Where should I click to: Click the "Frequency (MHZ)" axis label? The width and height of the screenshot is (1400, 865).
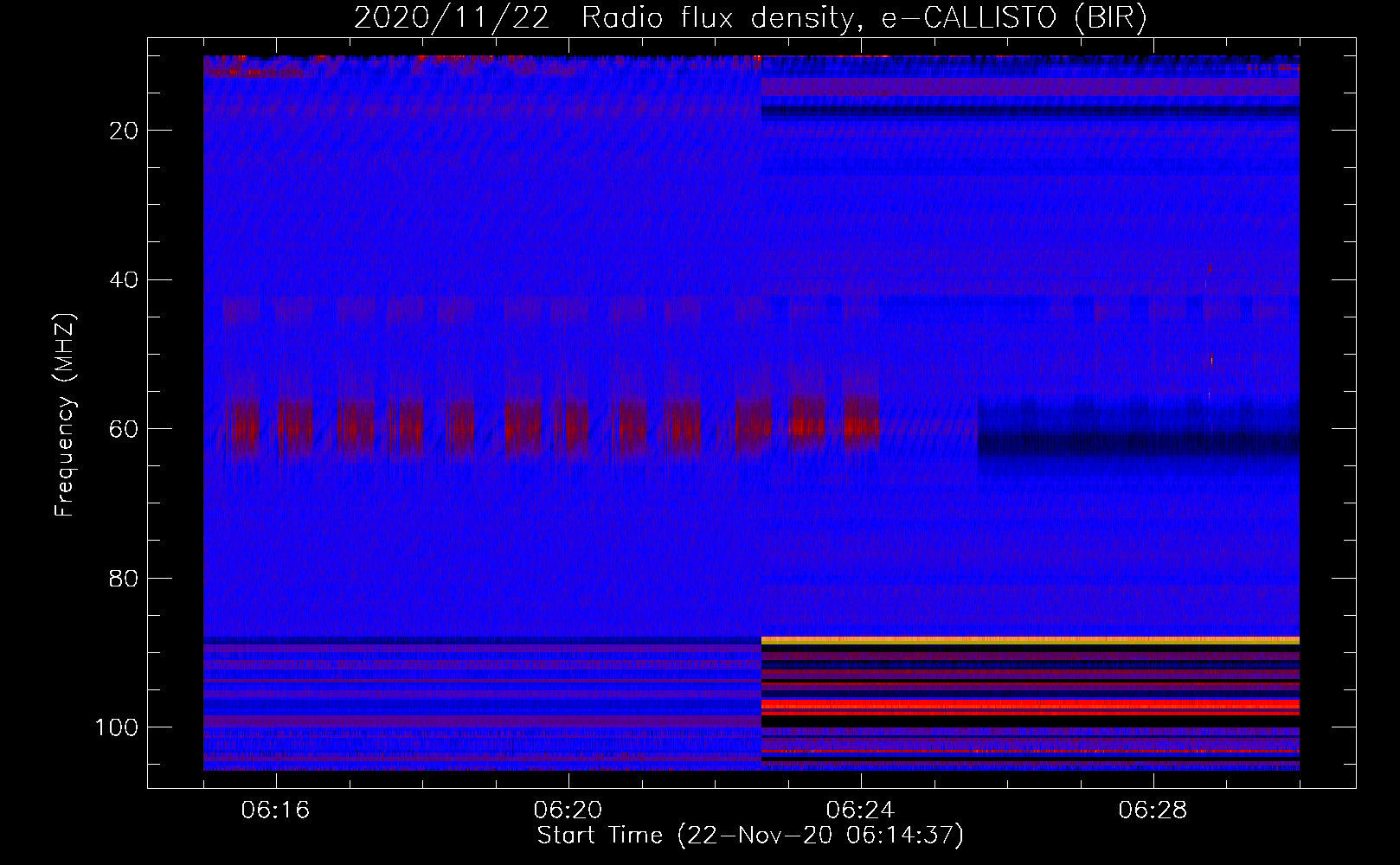(65, 414)
